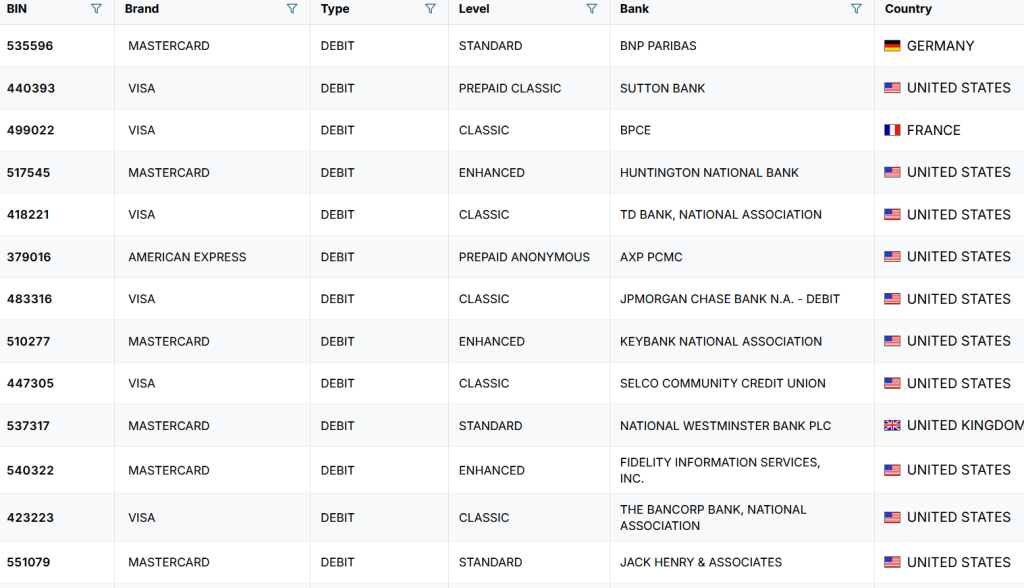Select BIN 535596
The height and width of the screenshot is (588, 1024).
click(30, 46)
